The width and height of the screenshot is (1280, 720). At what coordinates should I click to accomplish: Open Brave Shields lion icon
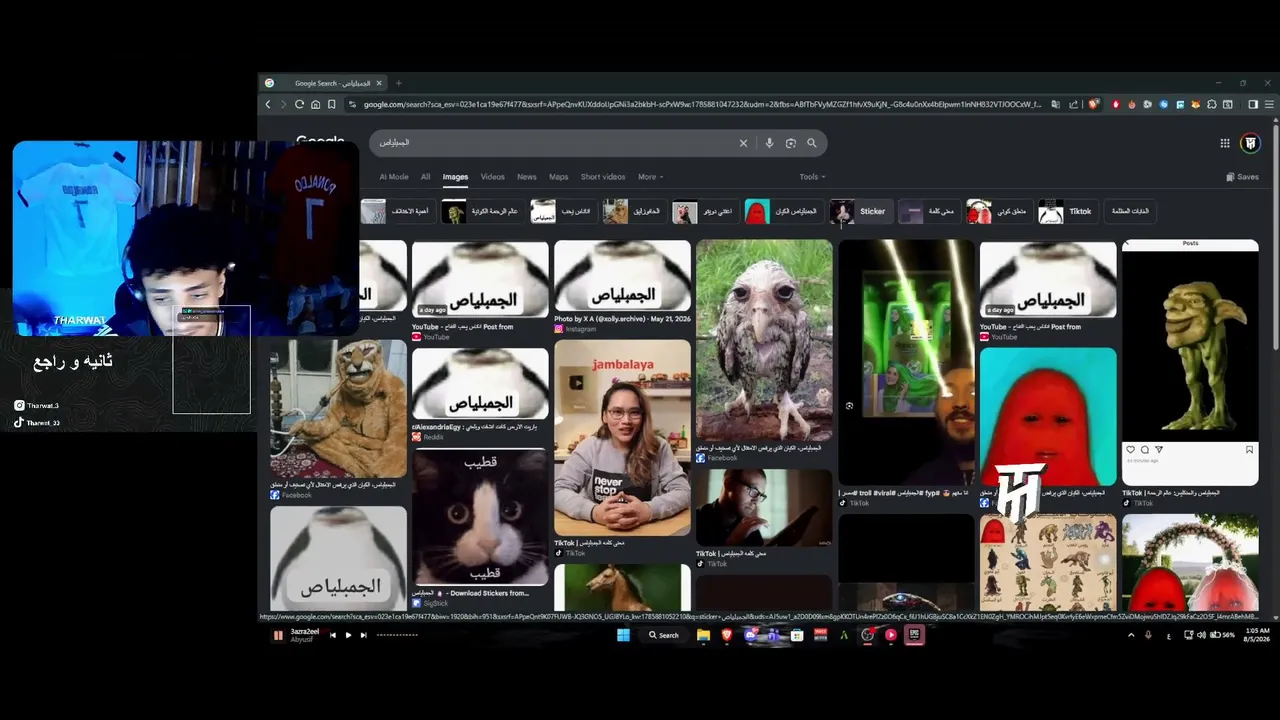[x=1094, y=104]
